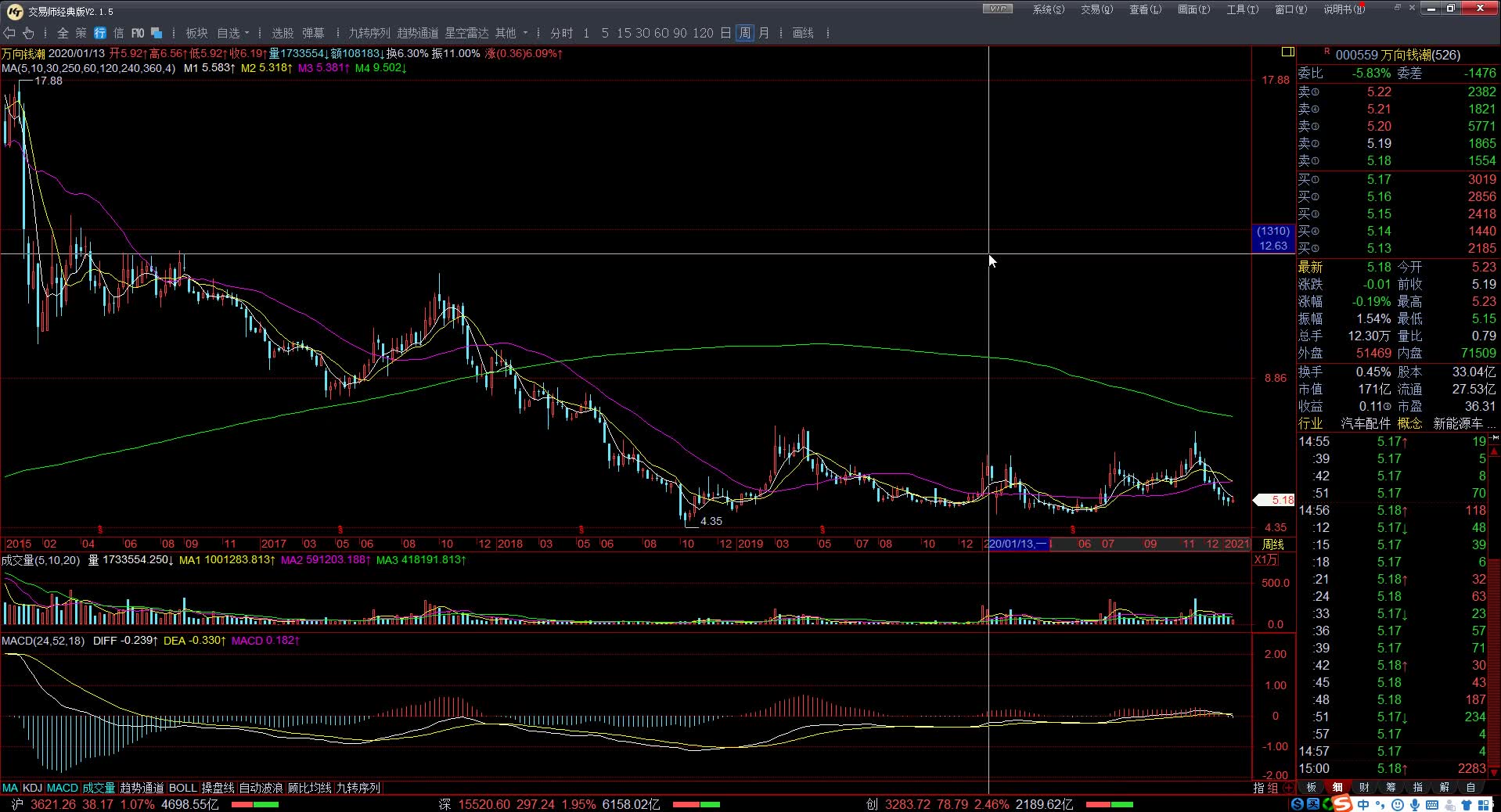Select the 120 minute period
The image size is (1501, 812).
tap(703, 33)
